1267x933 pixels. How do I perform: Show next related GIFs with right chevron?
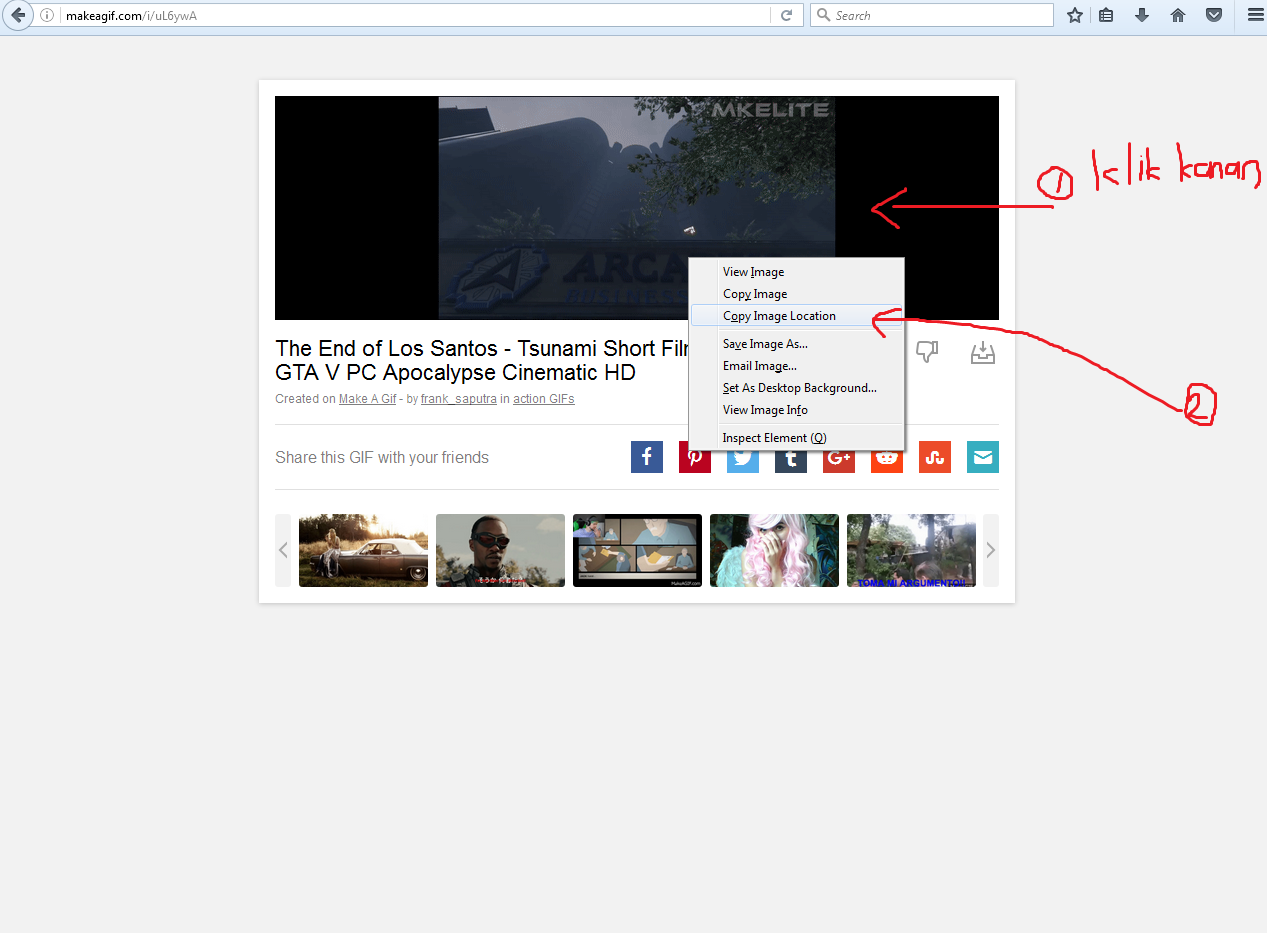click(x=991, y=550)
